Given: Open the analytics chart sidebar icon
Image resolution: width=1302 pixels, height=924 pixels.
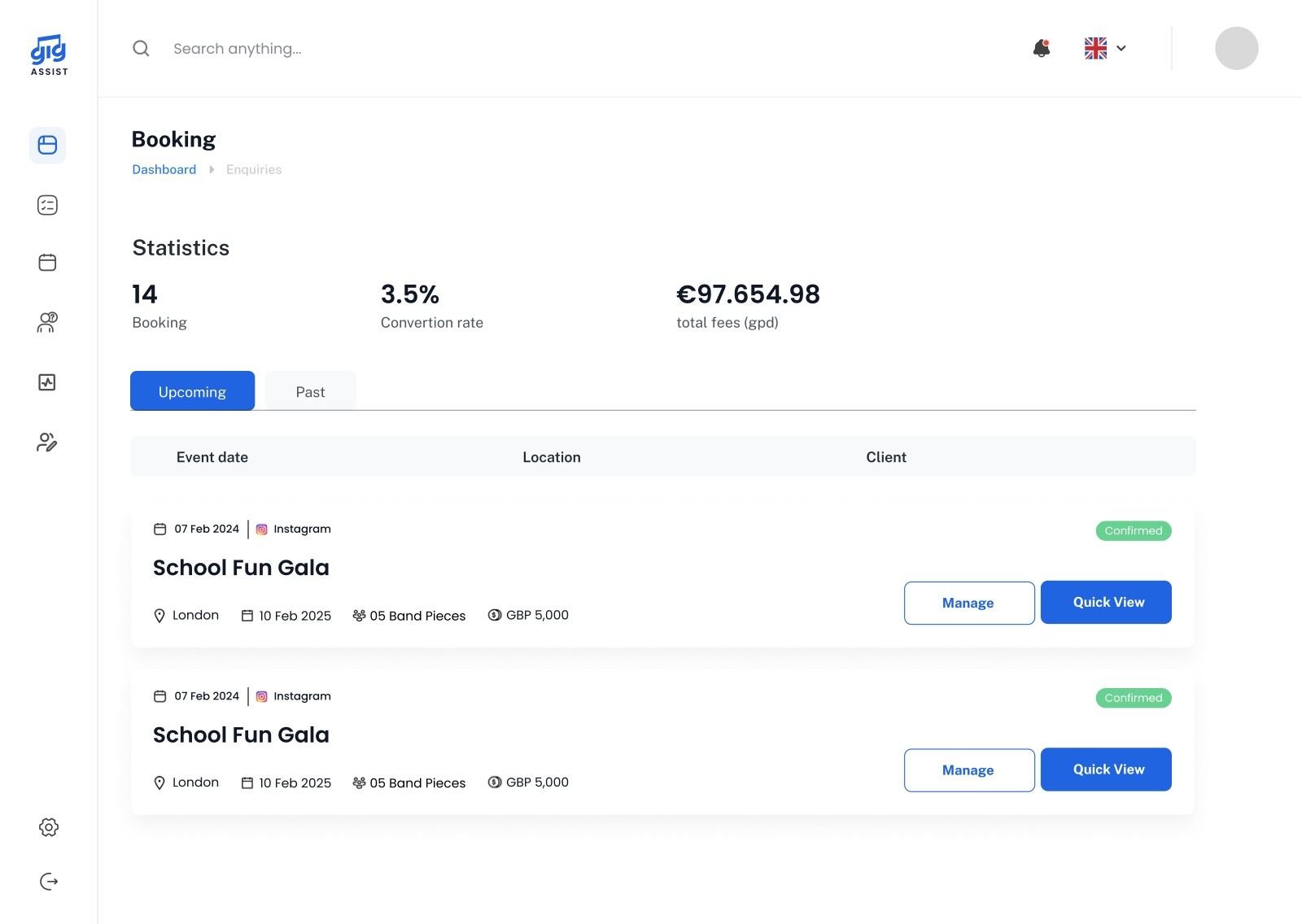Looking at the screenshot, I should (48, 382).
